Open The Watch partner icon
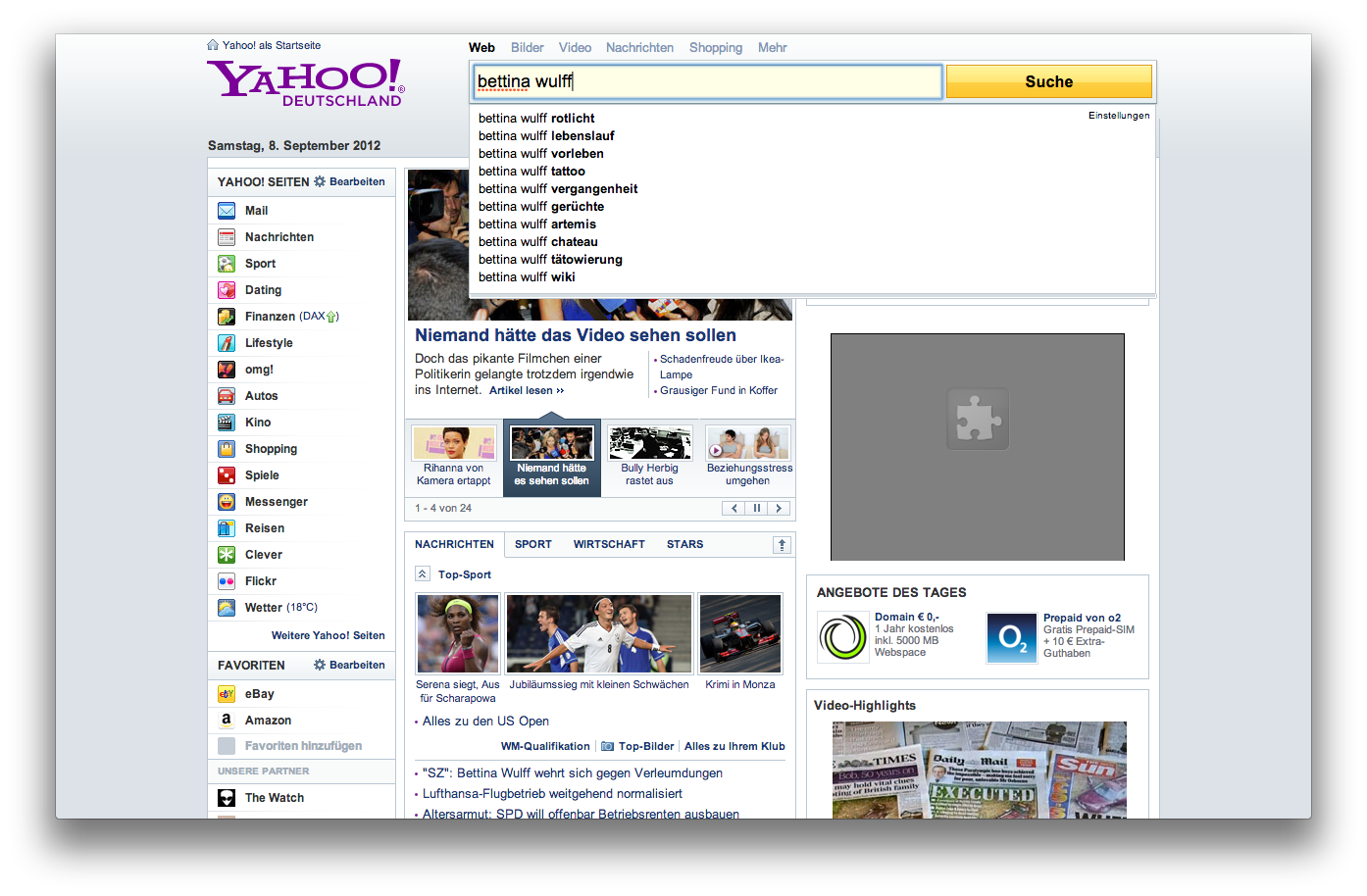Screen dimensions: 1367x896 click(x=227, y=798)
